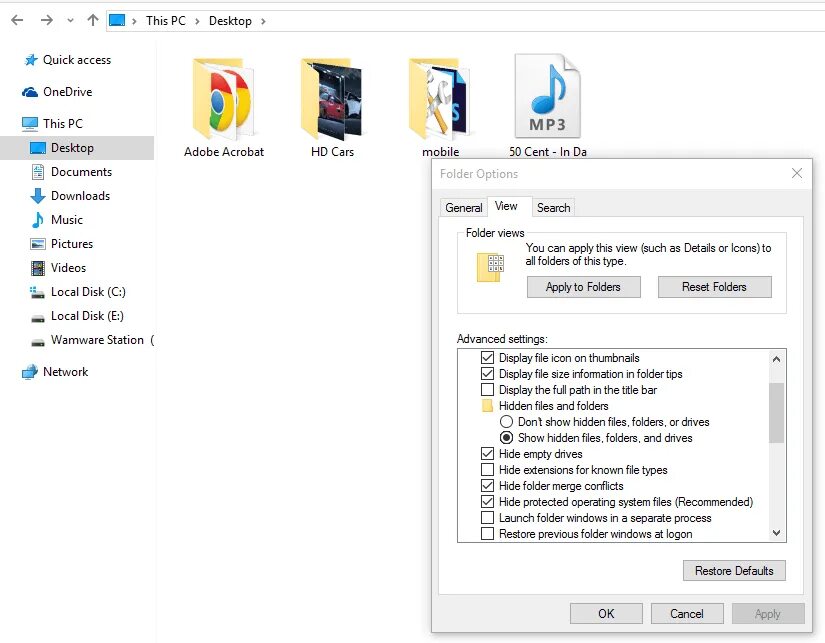The width and height of the screenshot is (825, 643).
Task: Click 'Desktop' breadcrumb in address bar
Action: coord(230,21)
